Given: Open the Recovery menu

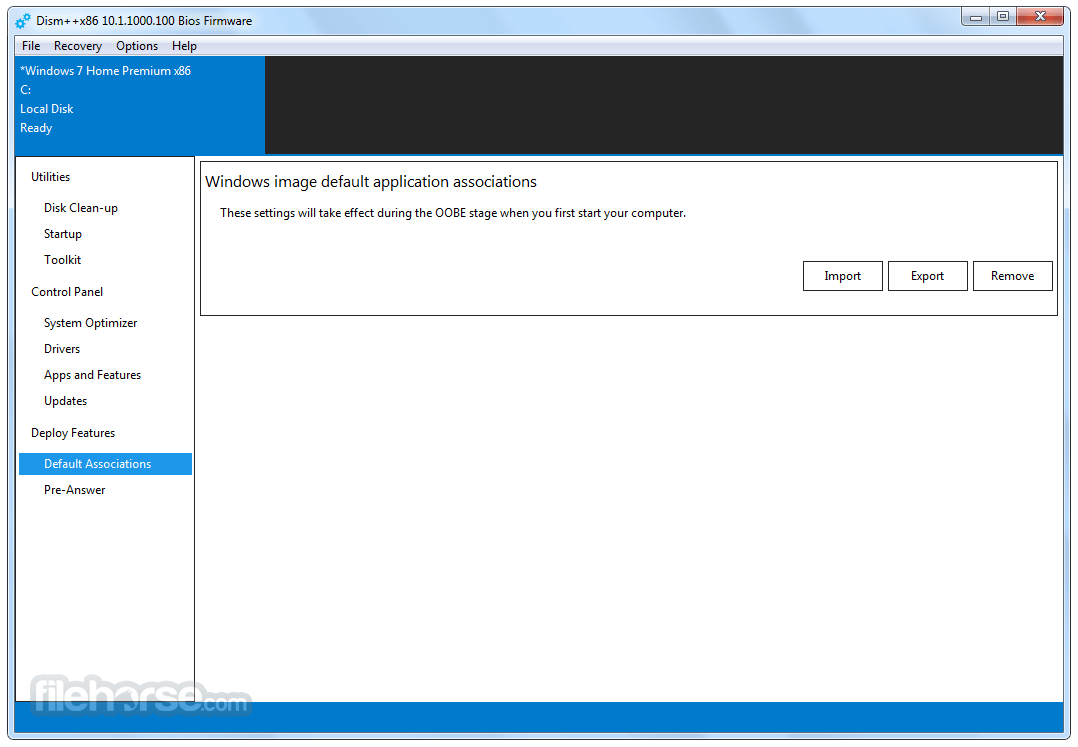Looking at the screenshot, I should pos(78,46).
